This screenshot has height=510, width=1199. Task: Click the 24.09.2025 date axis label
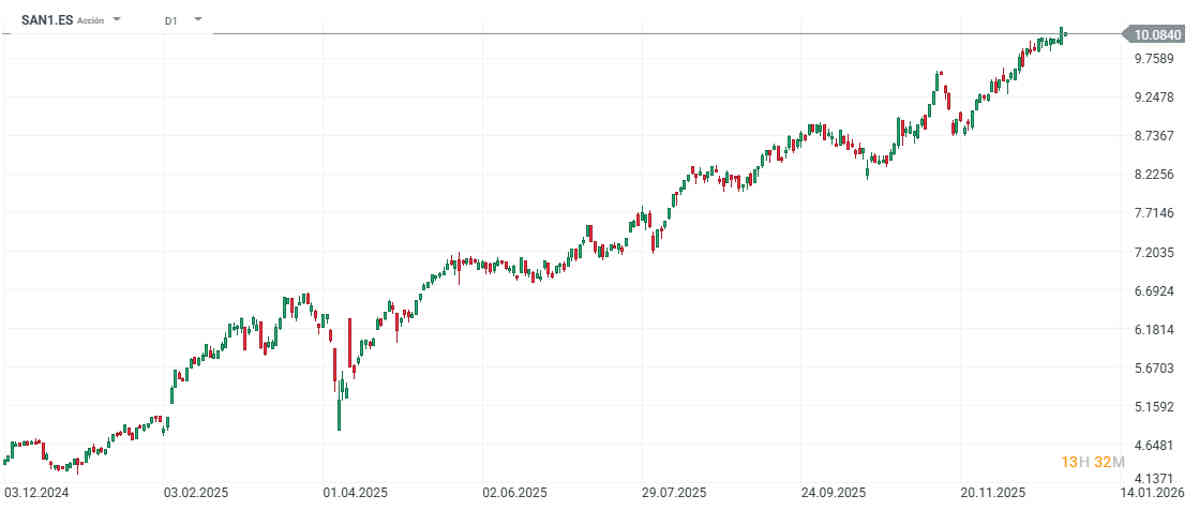pyautogui.click(x=835, y=493)
